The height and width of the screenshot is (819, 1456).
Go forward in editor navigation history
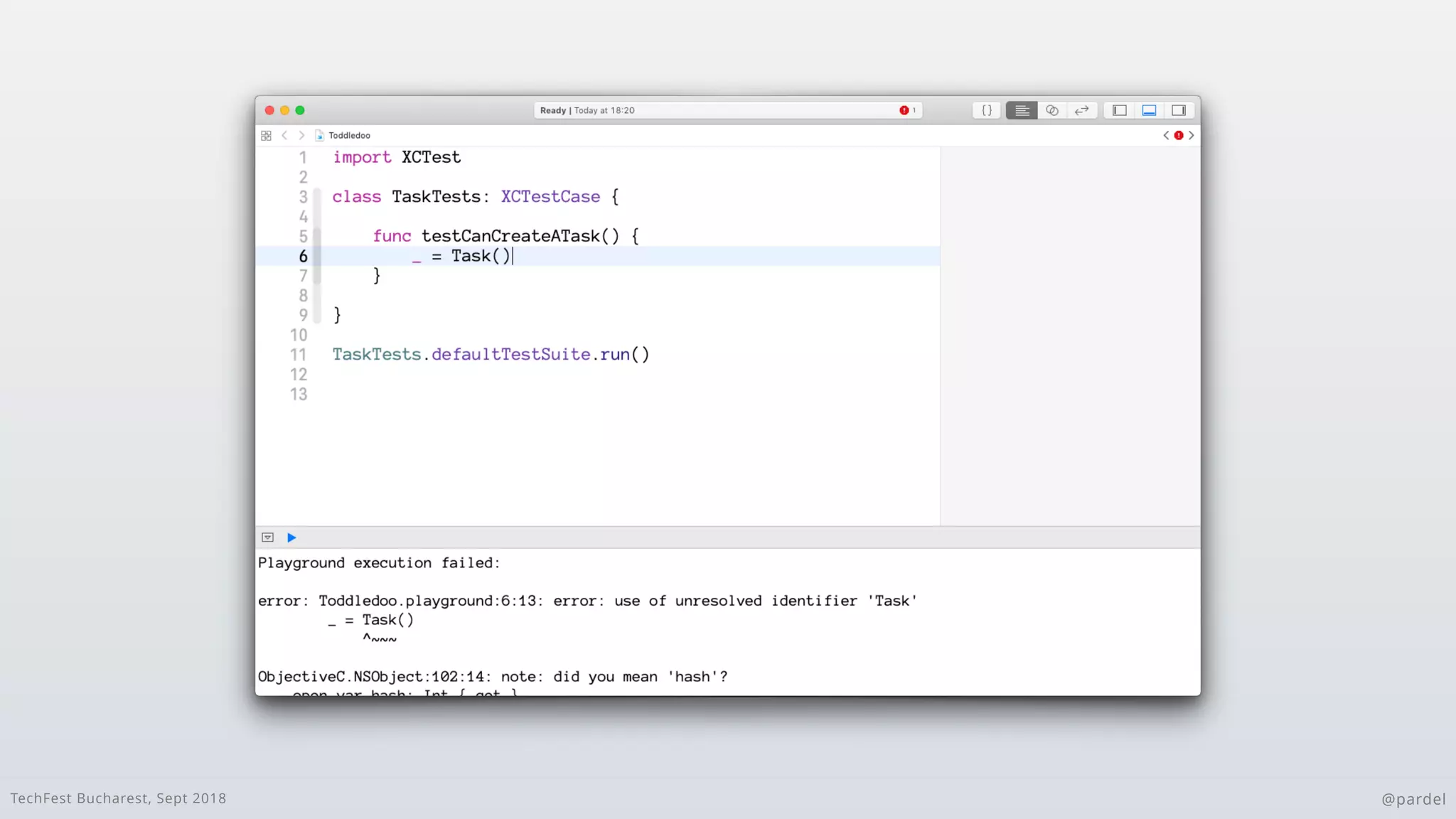301,135
